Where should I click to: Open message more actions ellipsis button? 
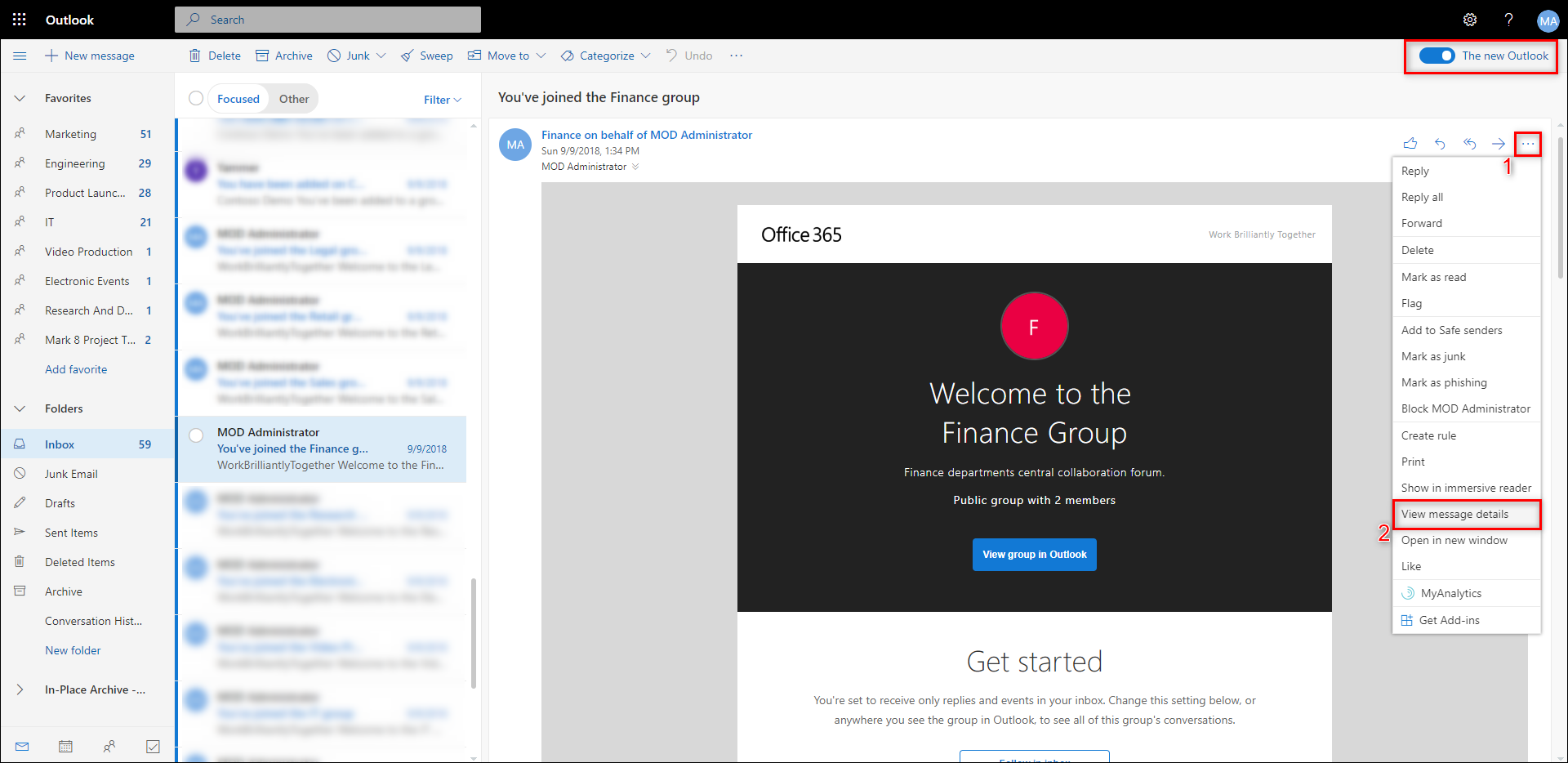pyautogui.click(x=1528, y=144)
